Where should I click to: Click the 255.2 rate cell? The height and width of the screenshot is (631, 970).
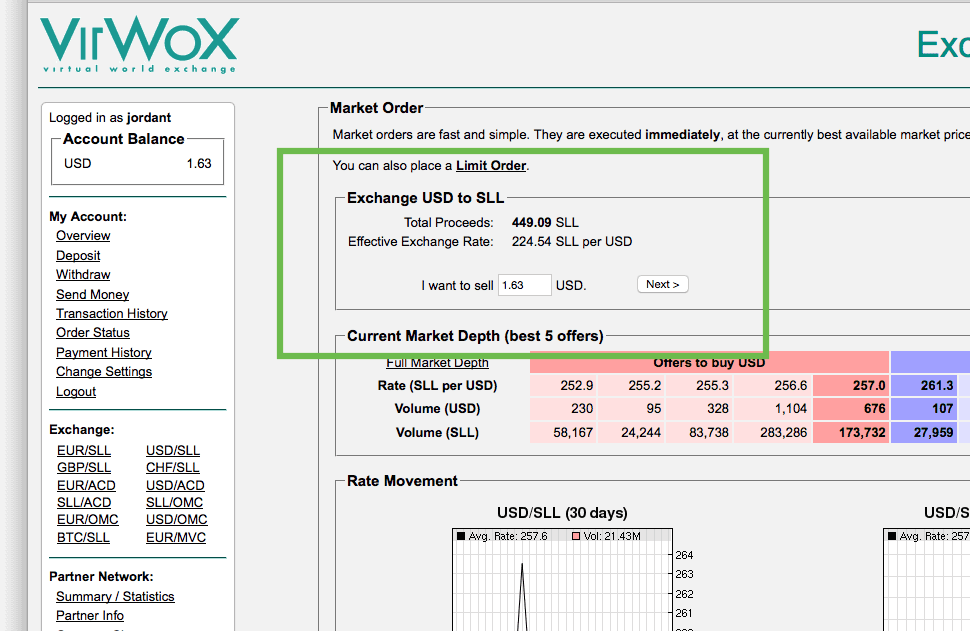pyautogui.click(x=631, y=385)
